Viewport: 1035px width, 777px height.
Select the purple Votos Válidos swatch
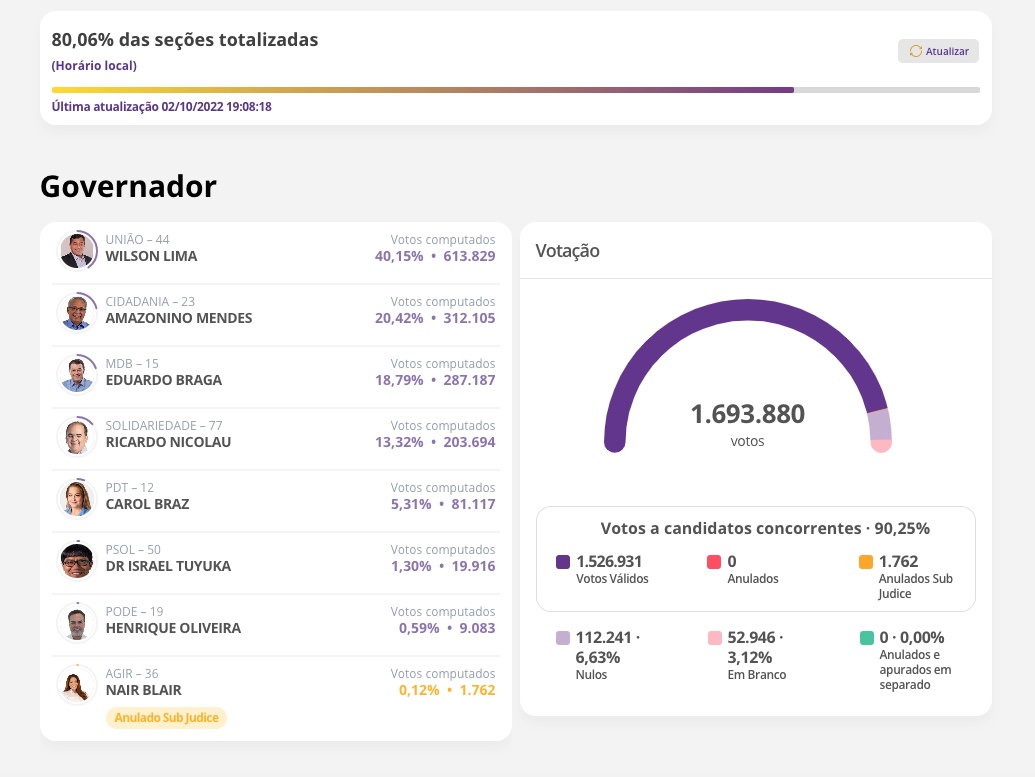563,562
